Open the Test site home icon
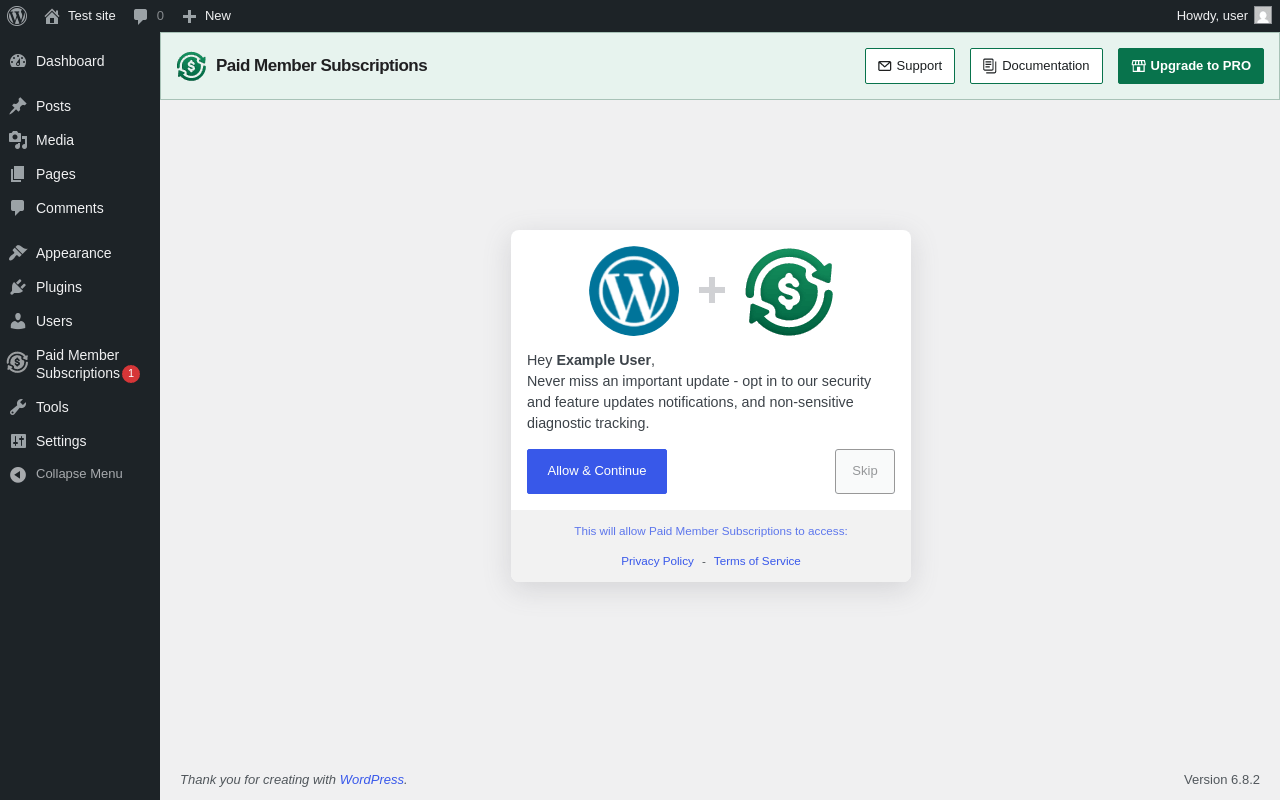This screenshot has height=800, width=1280. click(52, 16)
